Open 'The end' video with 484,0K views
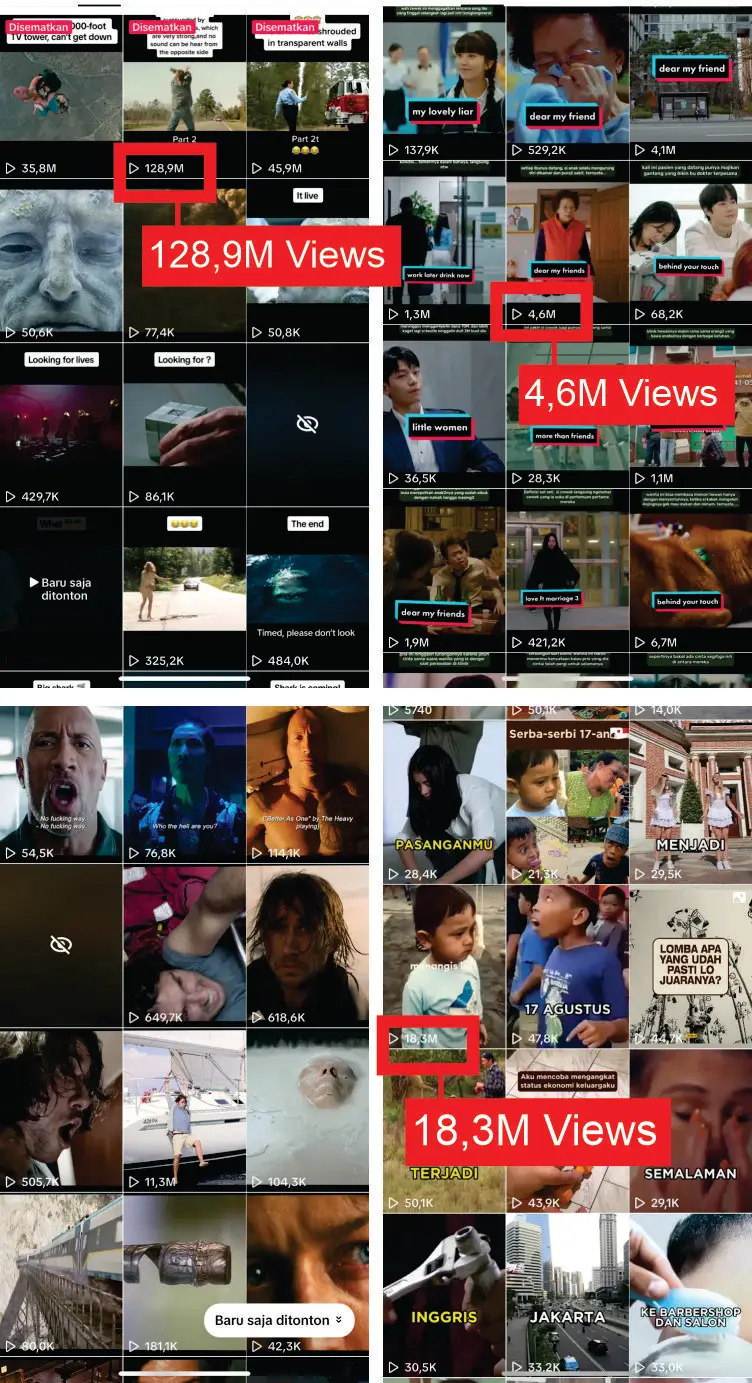The width and height of the screenshot is (752, 1383). point(308,588)
